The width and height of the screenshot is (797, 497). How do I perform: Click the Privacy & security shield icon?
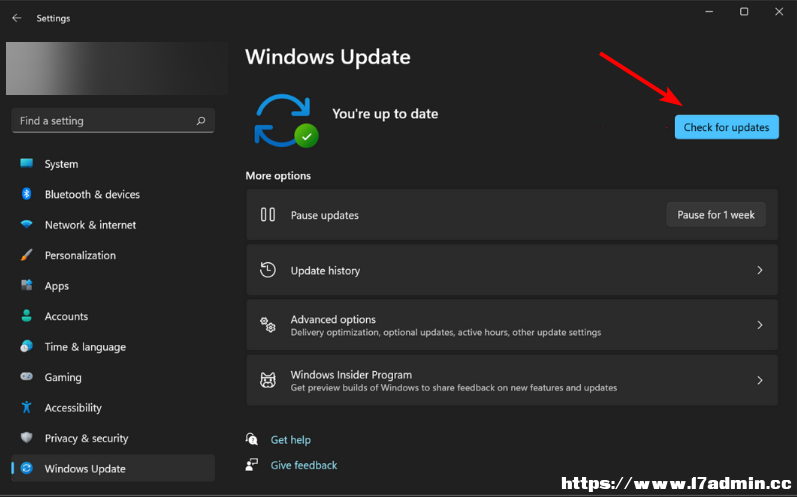pyautogui.click(x=26, y=438)
